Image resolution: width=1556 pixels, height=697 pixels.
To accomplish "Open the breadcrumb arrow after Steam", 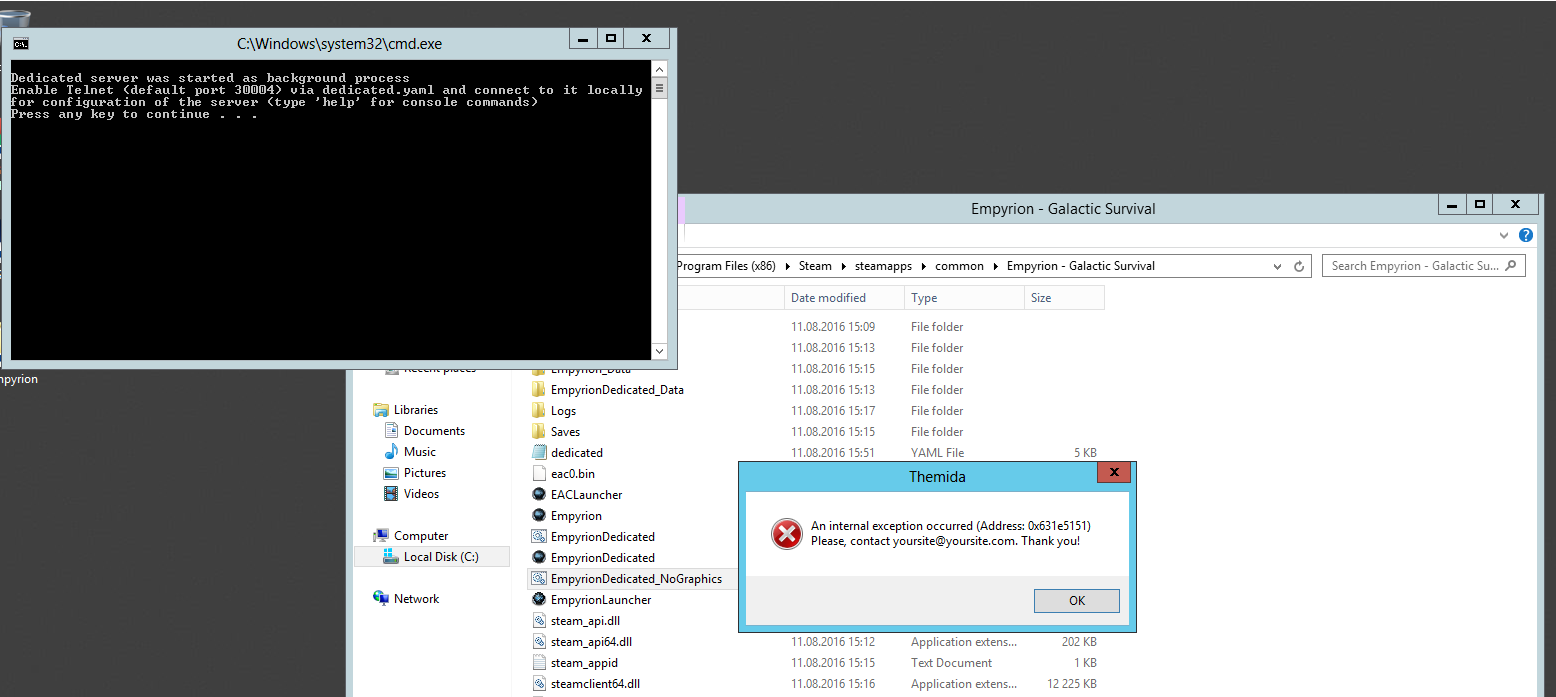I will point(844,267).
